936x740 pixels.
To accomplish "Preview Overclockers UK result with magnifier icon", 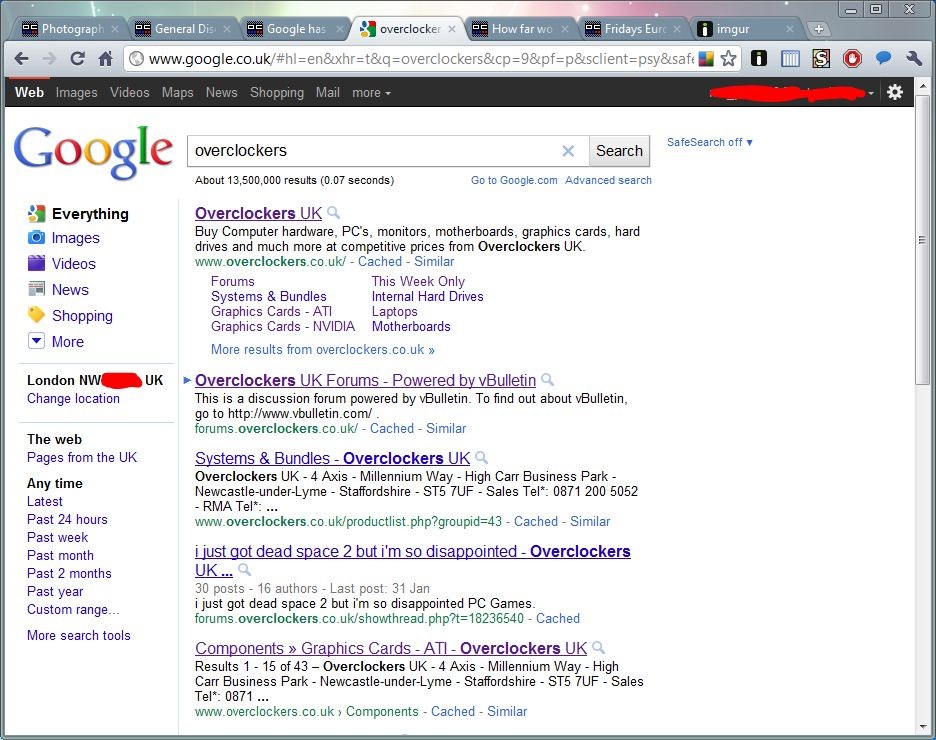I will 334,212.
